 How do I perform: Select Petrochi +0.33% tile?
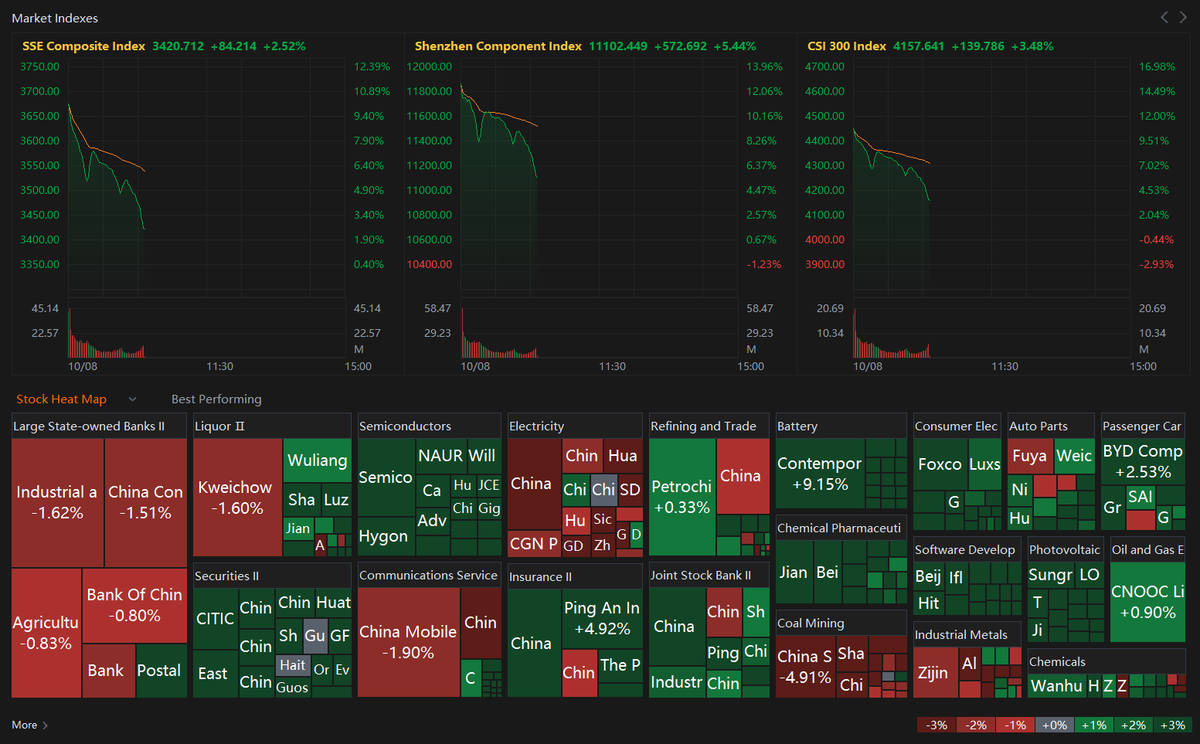click(x=681, y=497)
